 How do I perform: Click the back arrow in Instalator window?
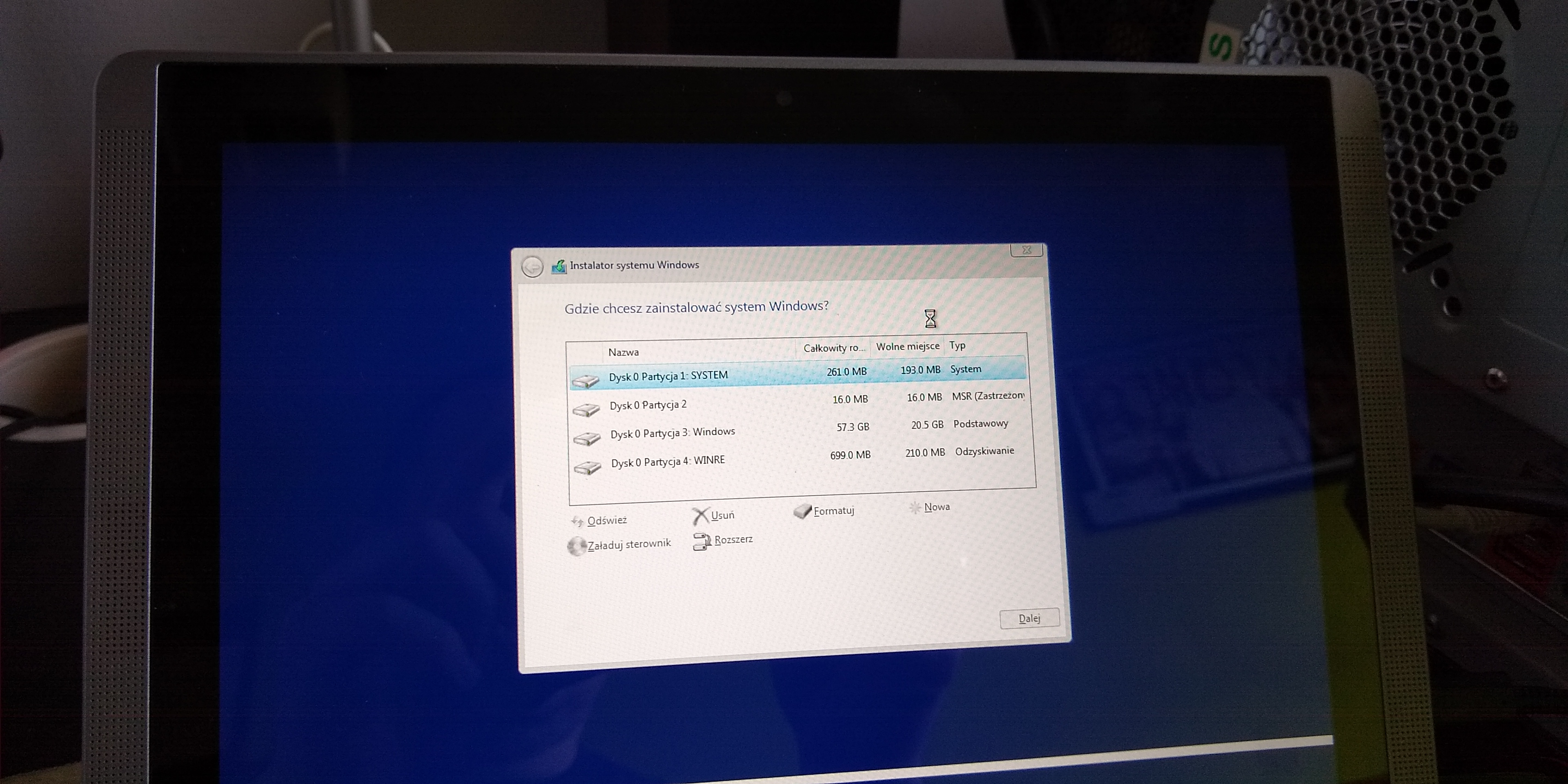[x=532, y=267]
